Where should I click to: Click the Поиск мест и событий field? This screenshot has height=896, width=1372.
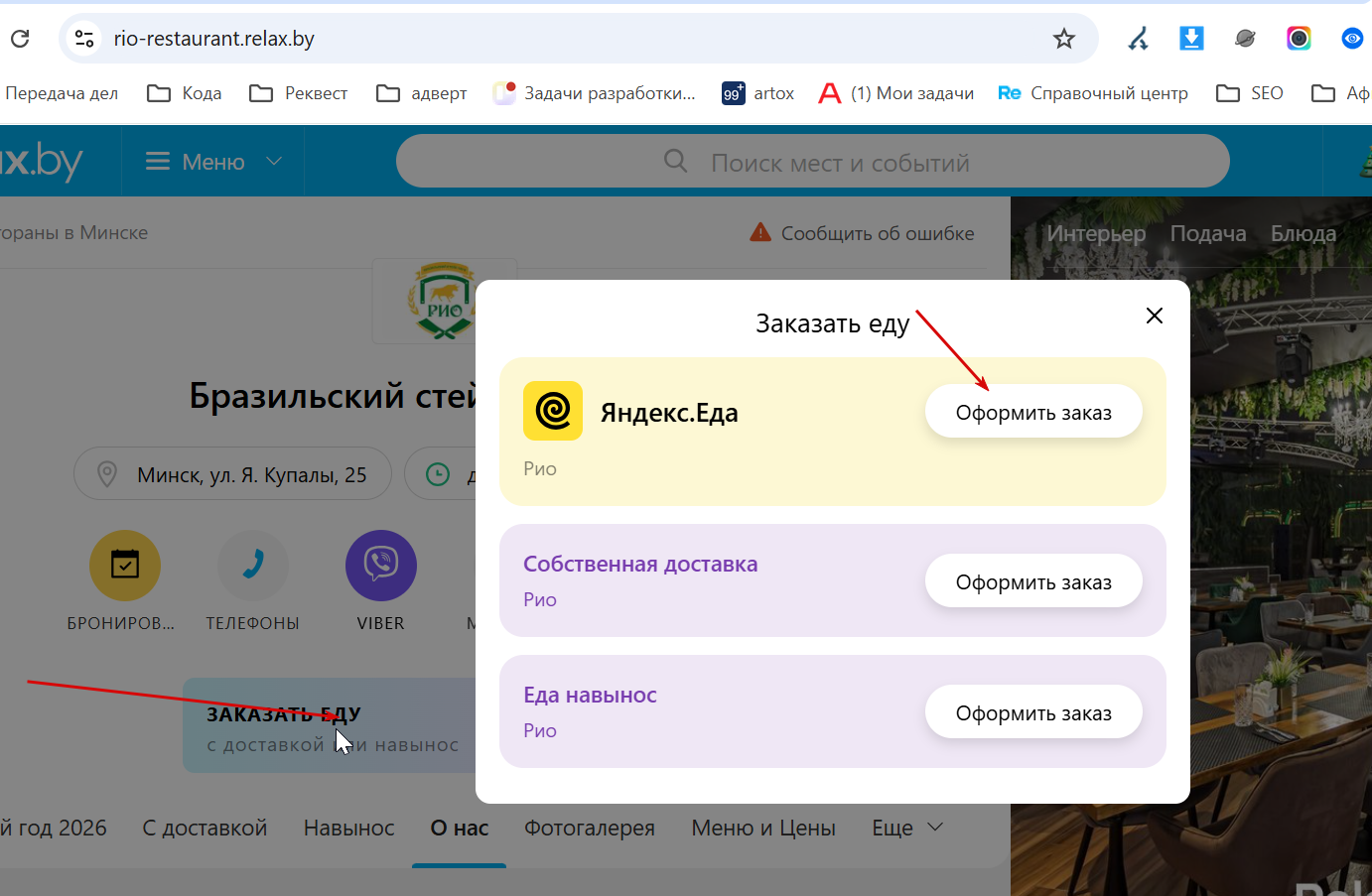pyautogui.click(x=812, y=161)
